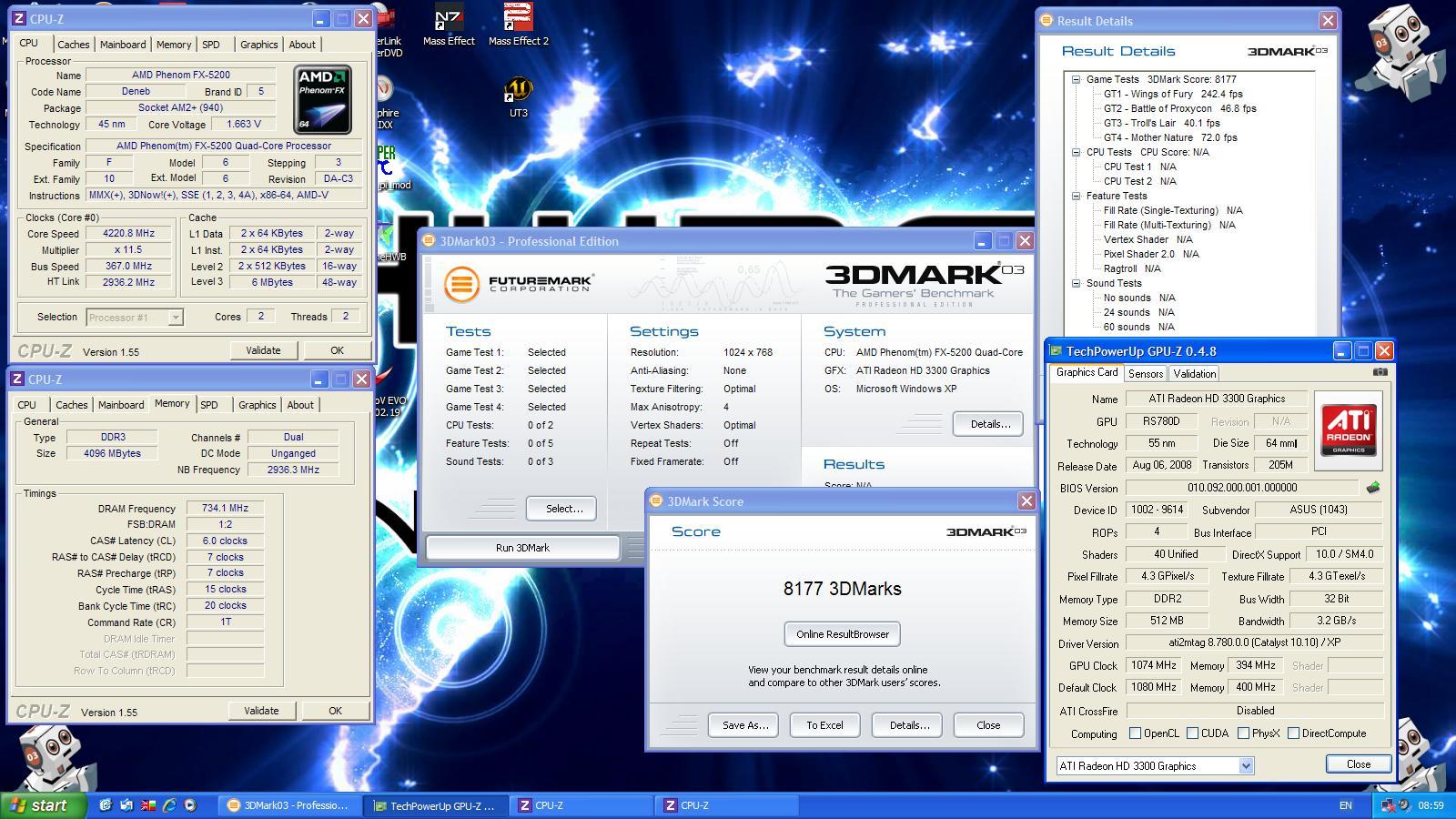
Task: Toggle the CUDA checkbox in GPU-Z
Action: [1192, 733]
